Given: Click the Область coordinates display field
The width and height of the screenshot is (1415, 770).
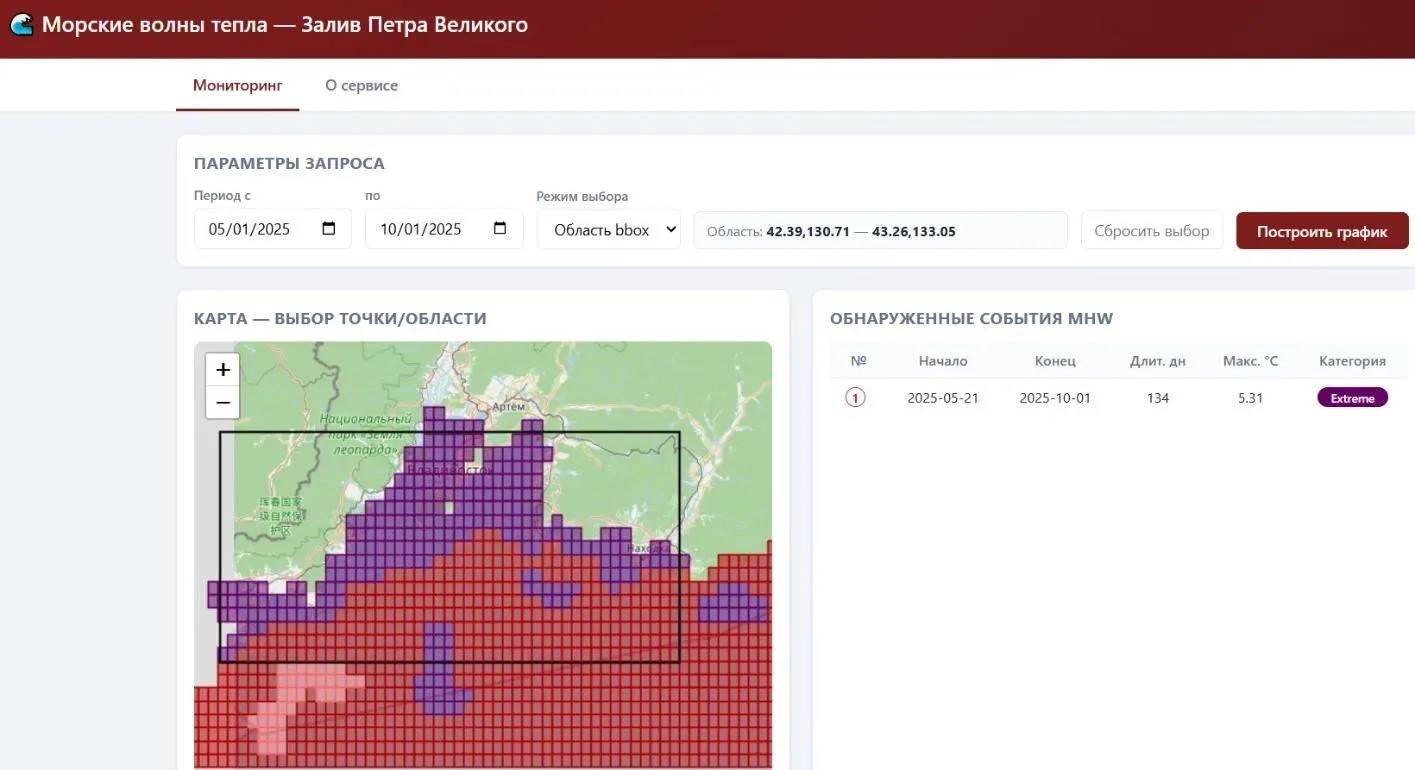Looking at the screenshot, I should 881,231.
